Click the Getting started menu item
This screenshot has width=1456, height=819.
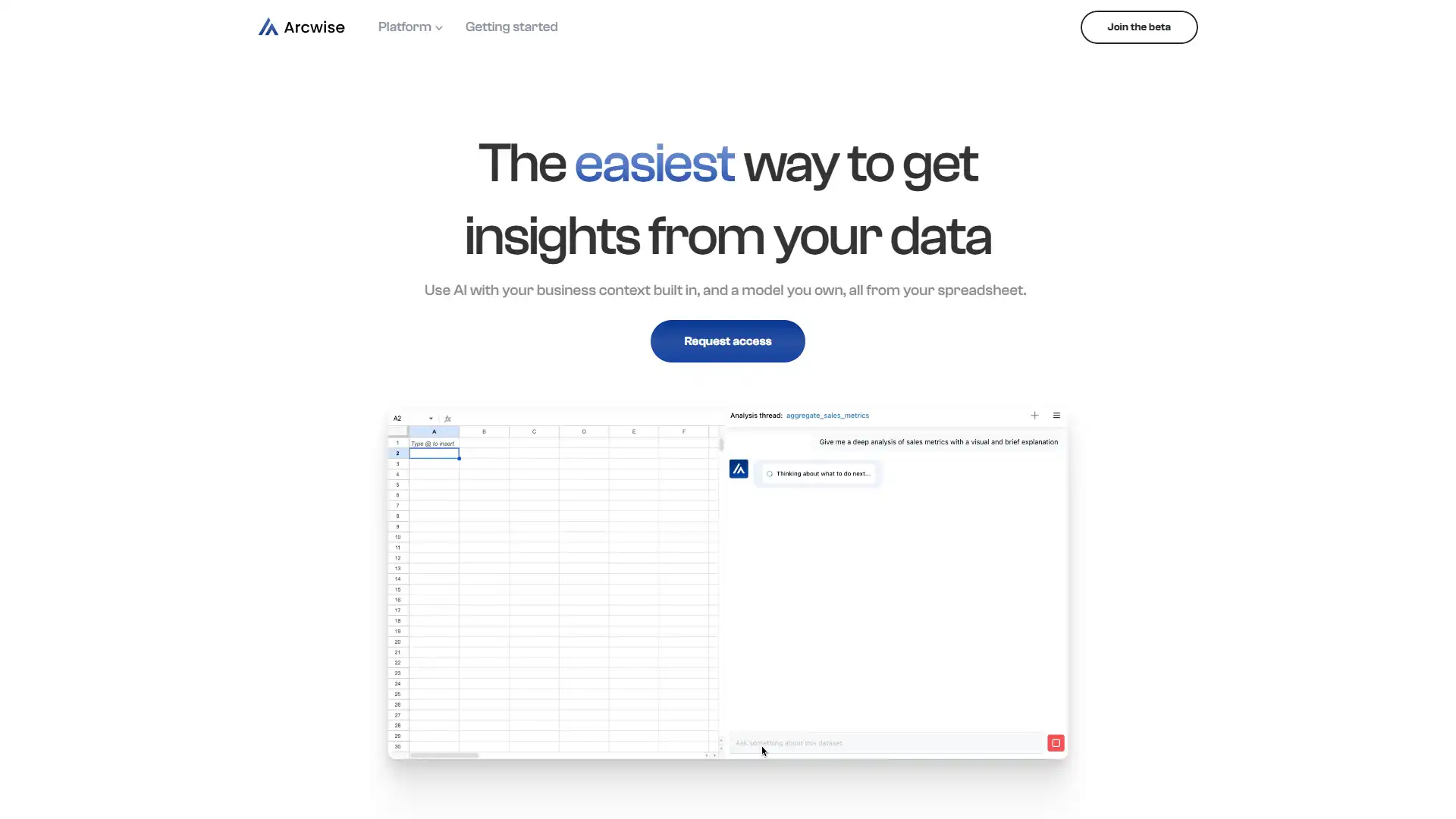click(511, 27)
